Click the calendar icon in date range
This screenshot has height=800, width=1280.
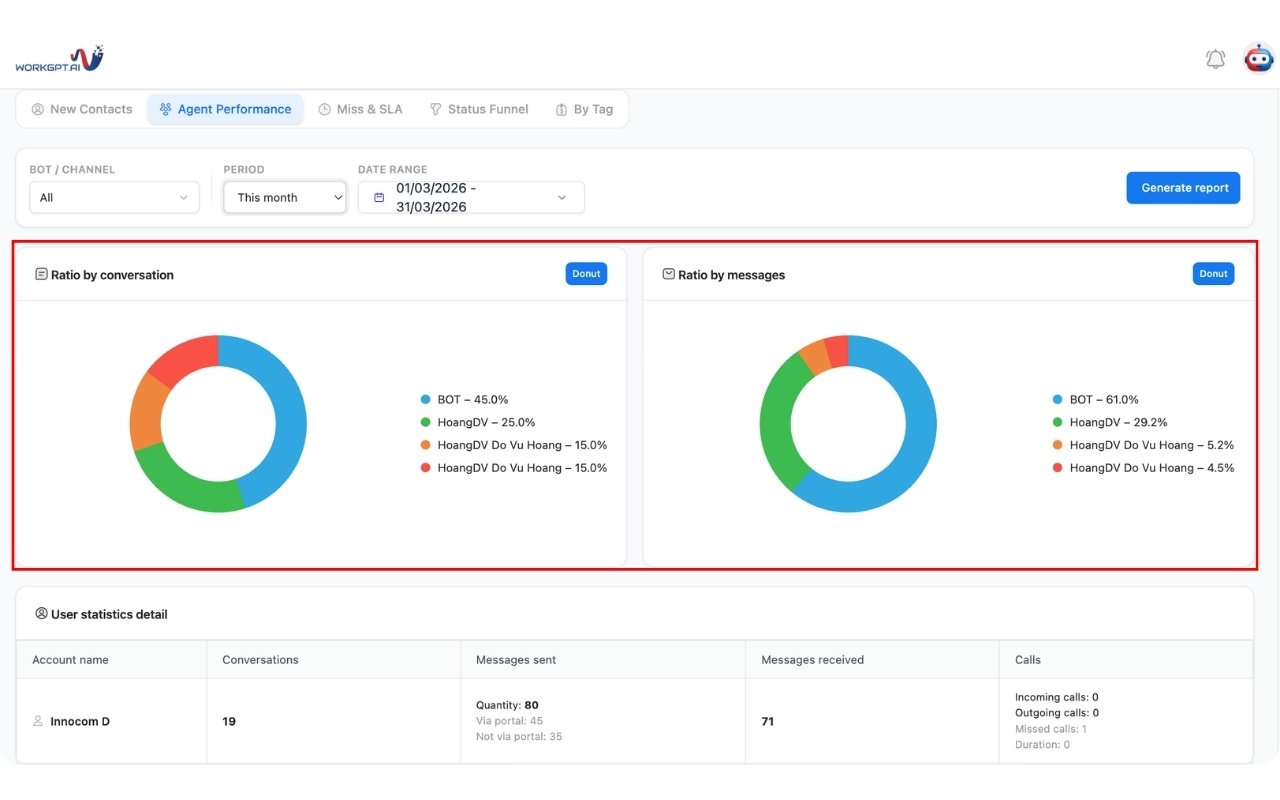(379, 198)
